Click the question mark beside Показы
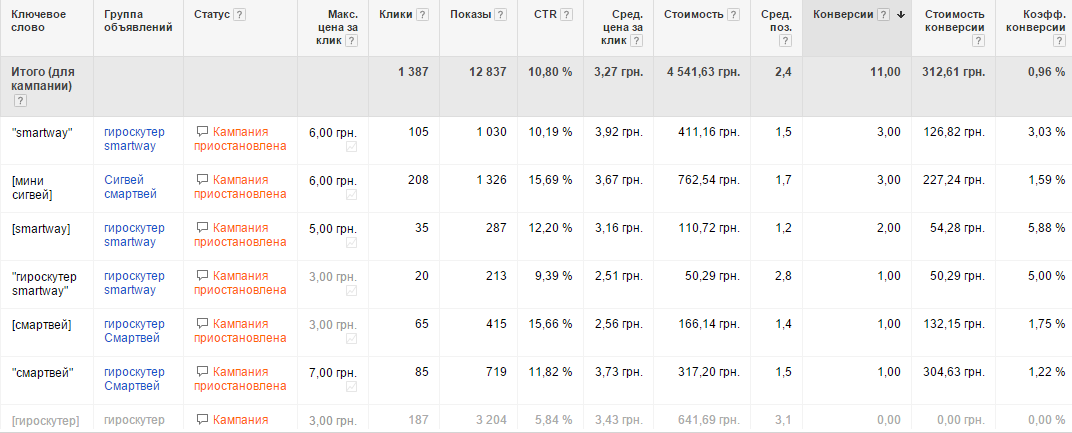Viewport: 1072px width, 433px height. pos(500,15)
